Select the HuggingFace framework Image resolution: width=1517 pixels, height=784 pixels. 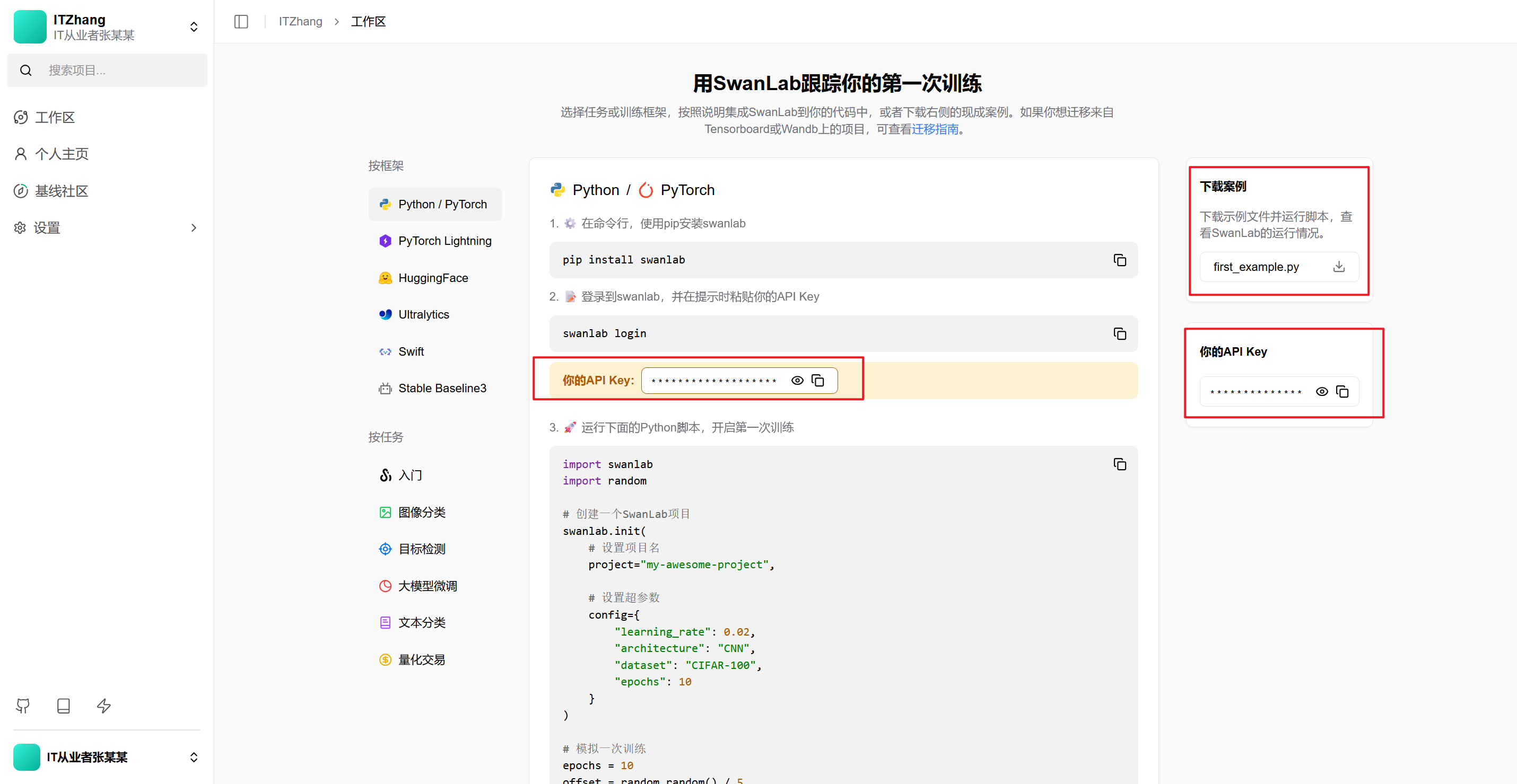point(434,278)
